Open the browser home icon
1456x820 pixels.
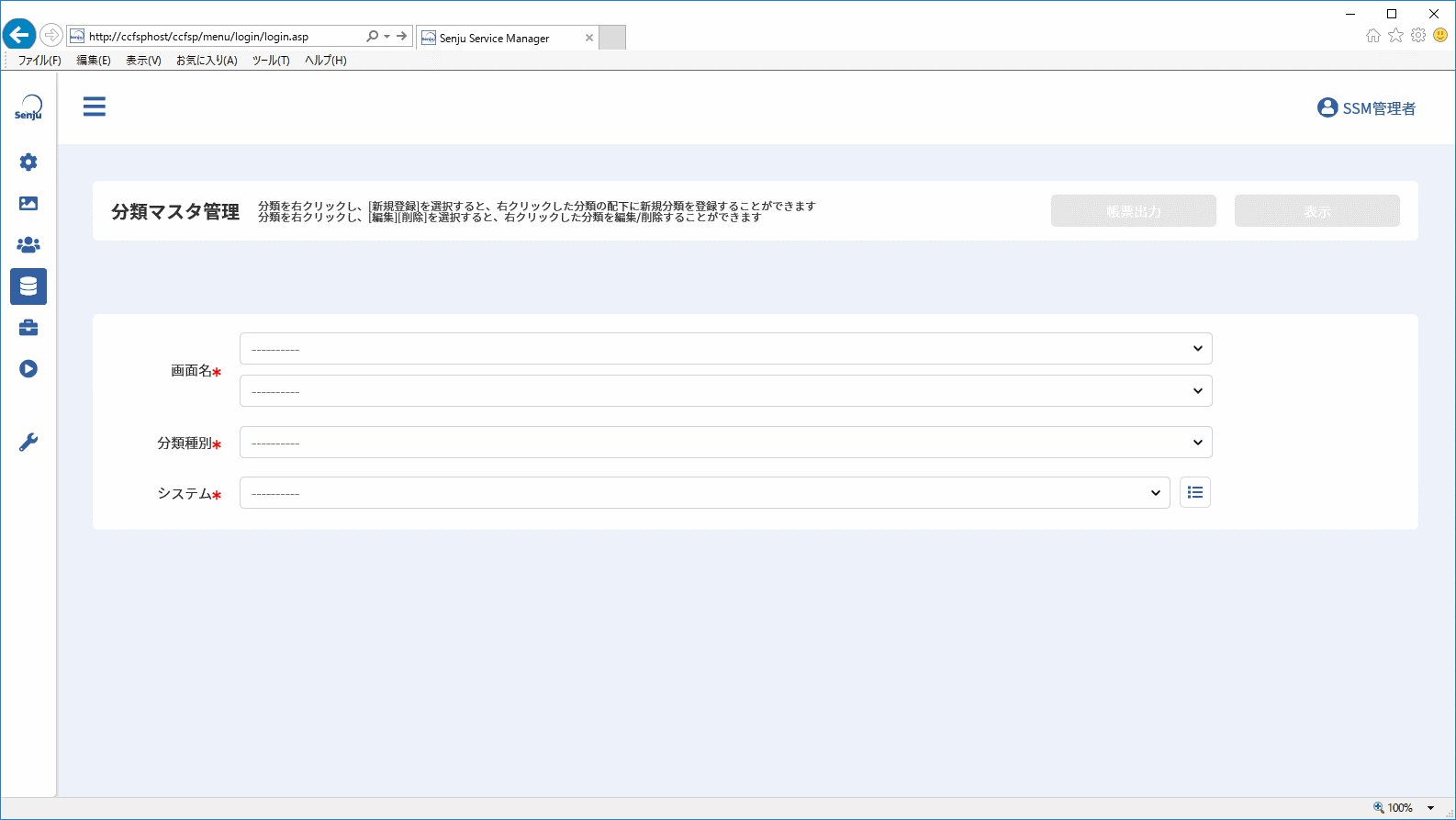1373,36
